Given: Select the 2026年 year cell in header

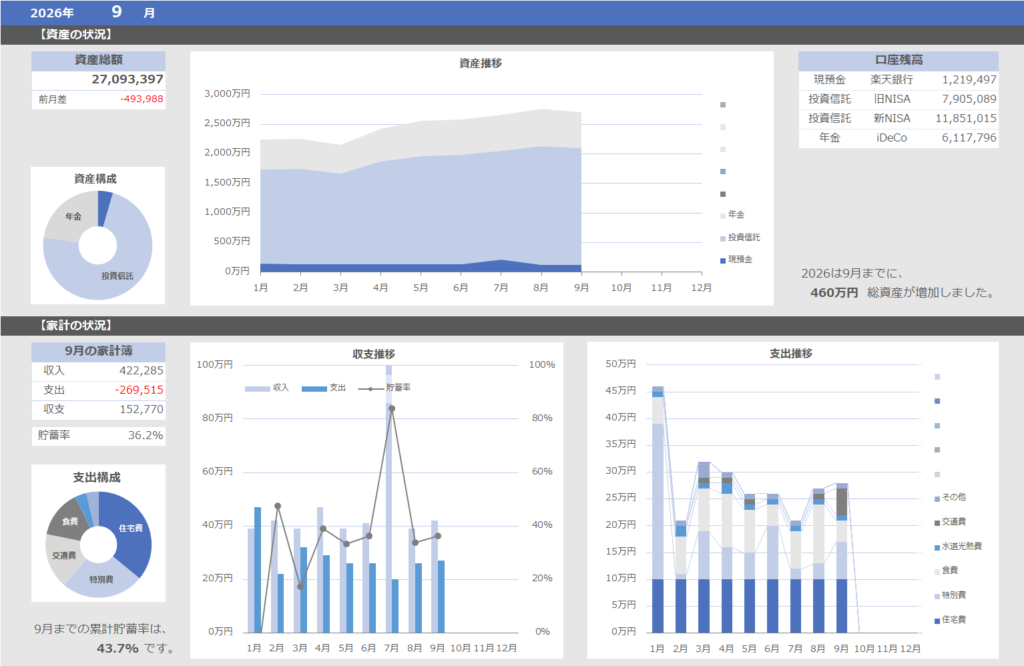Looking at the screenshot, I should click(52, 13).
